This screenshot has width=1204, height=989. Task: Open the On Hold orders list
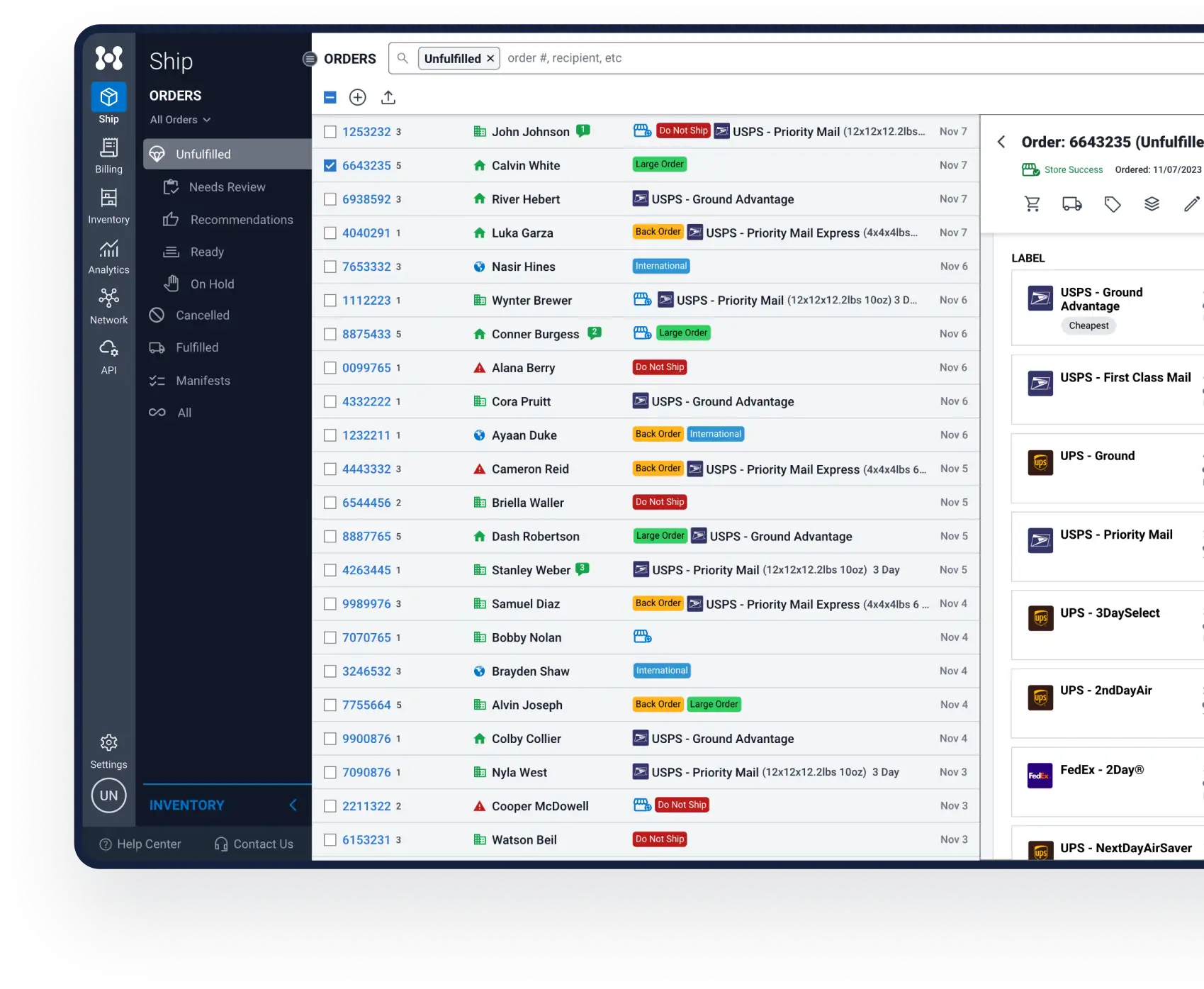click(212, 284)
